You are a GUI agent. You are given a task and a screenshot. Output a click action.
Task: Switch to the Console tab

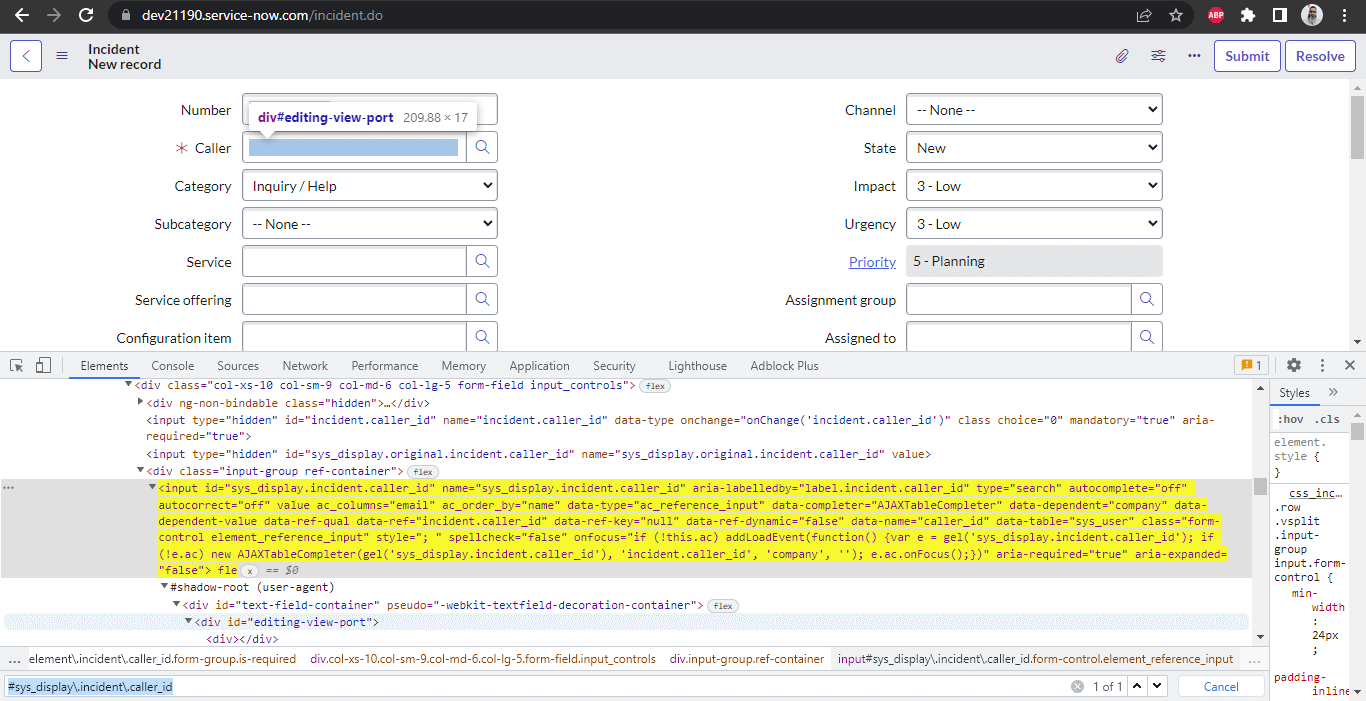[x=173, y=366]
